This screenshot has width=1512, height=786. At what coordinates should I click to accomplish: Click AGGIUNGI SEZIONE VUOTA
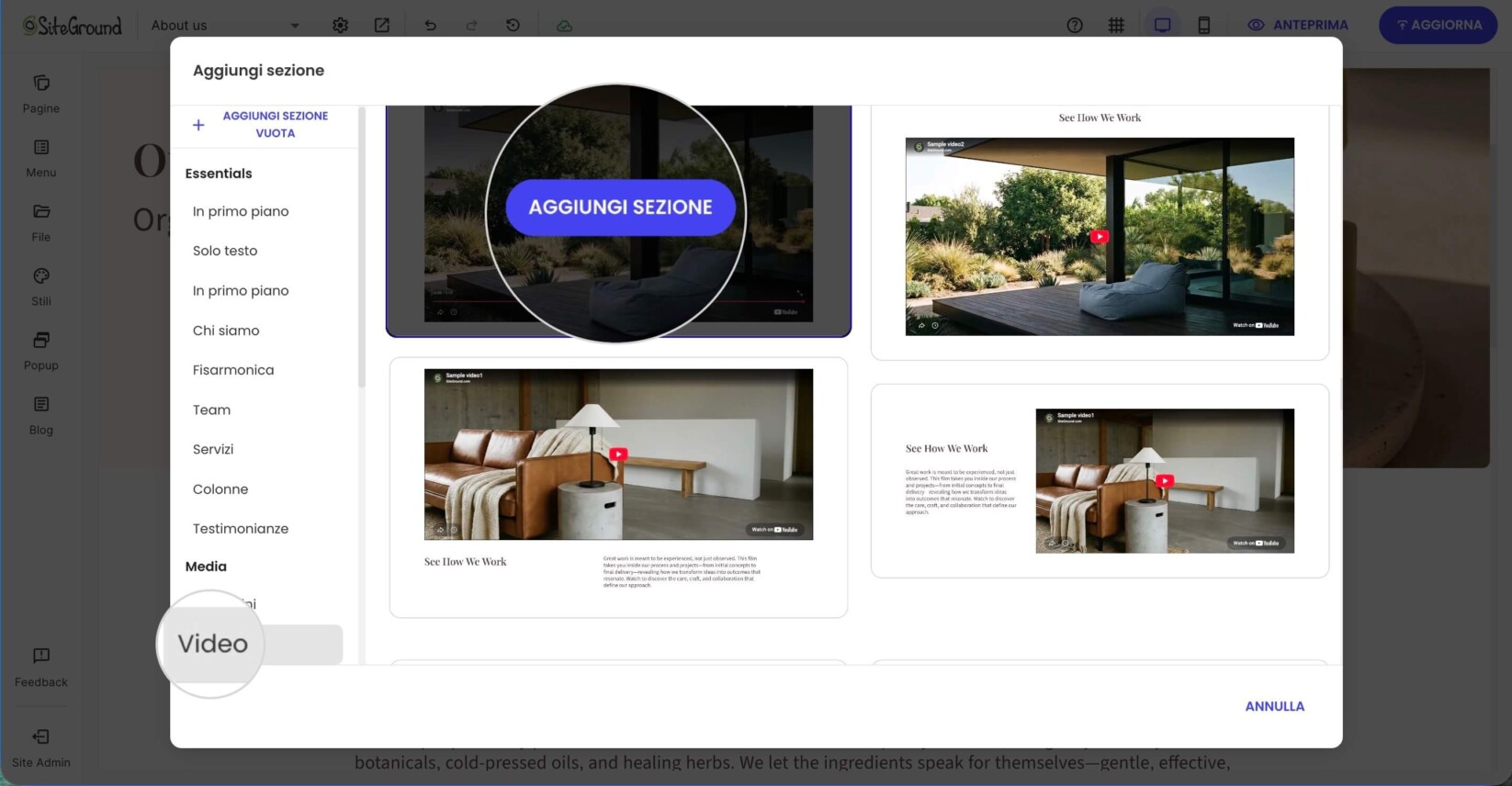(263, 125)
